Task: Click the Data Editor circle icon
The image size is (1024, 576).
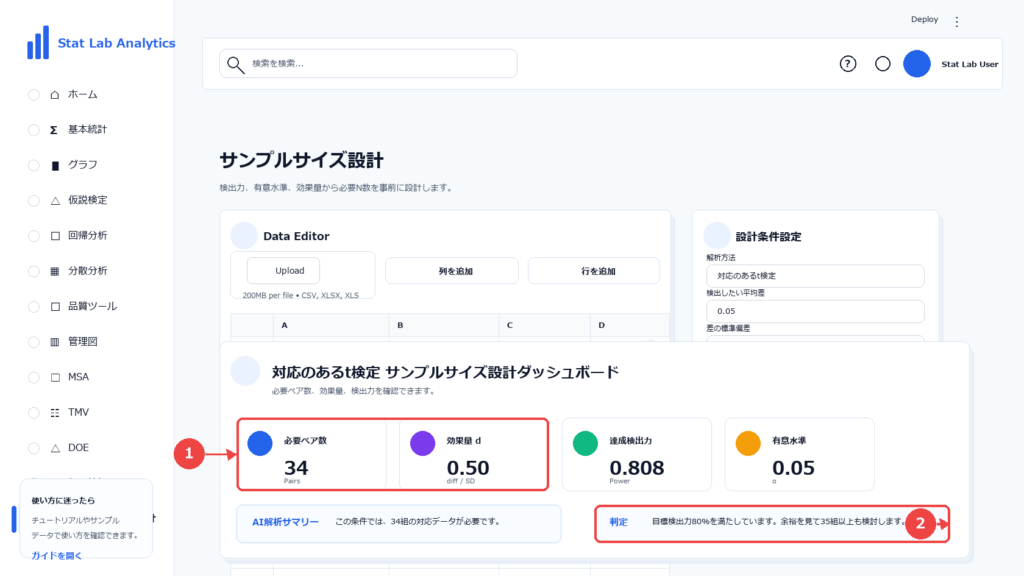Action: tap(244, 236)
